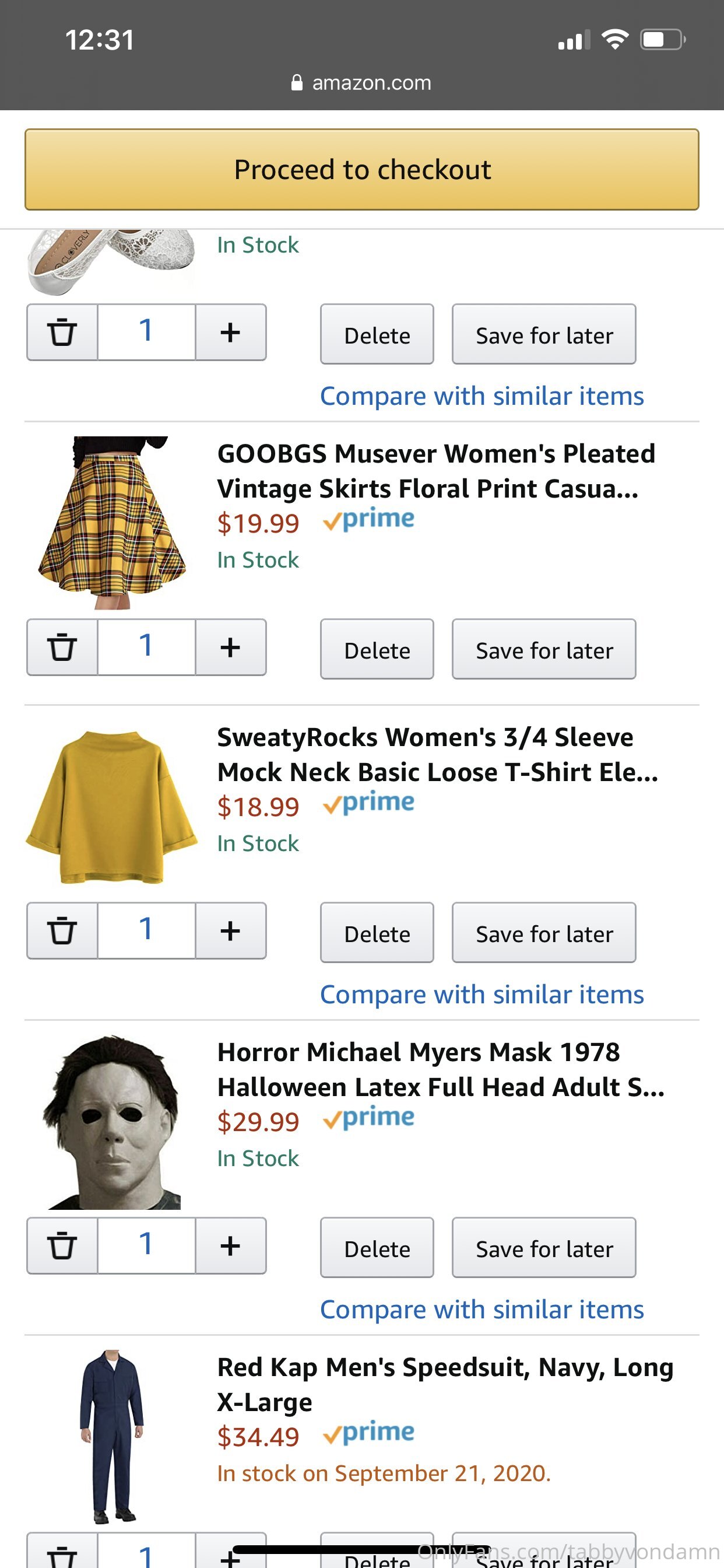The width and height of the screenshot is (724, 1568).
Task: Compare SweatyRocks T-shirt with similar items
Action: point(482,995)
